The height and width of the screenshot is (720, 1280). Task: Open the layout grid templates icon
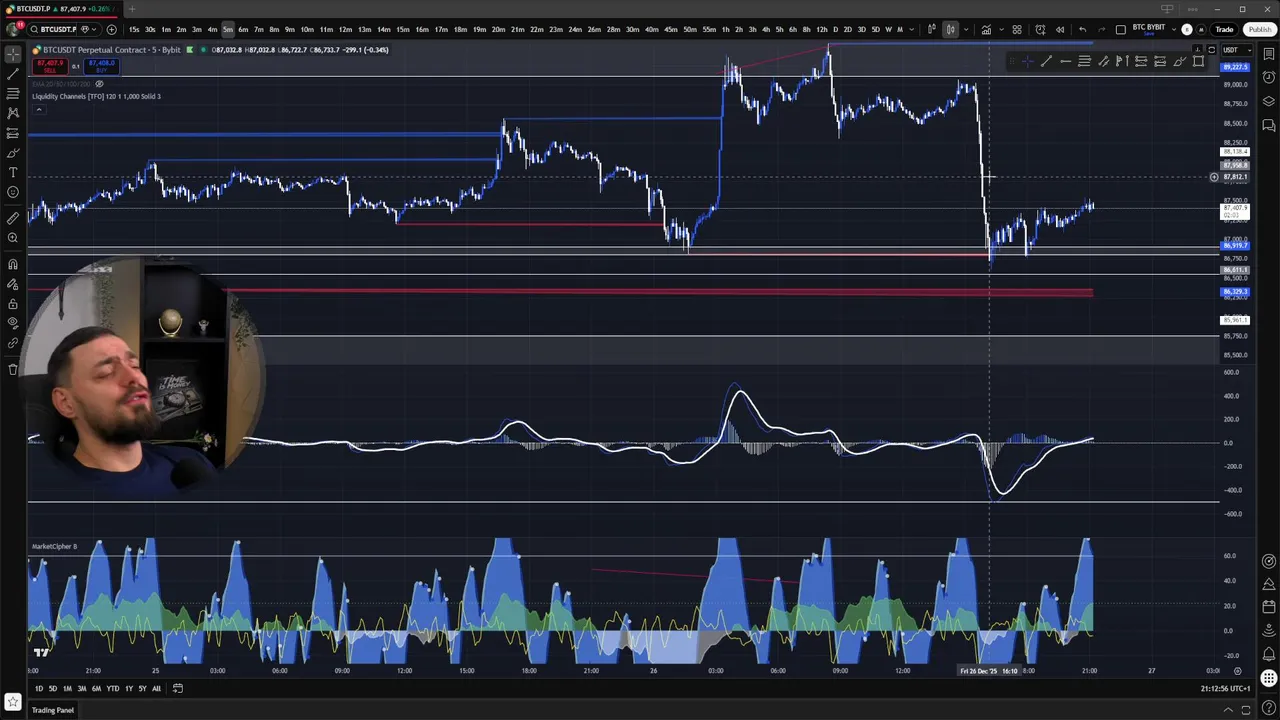[1017, 29]
